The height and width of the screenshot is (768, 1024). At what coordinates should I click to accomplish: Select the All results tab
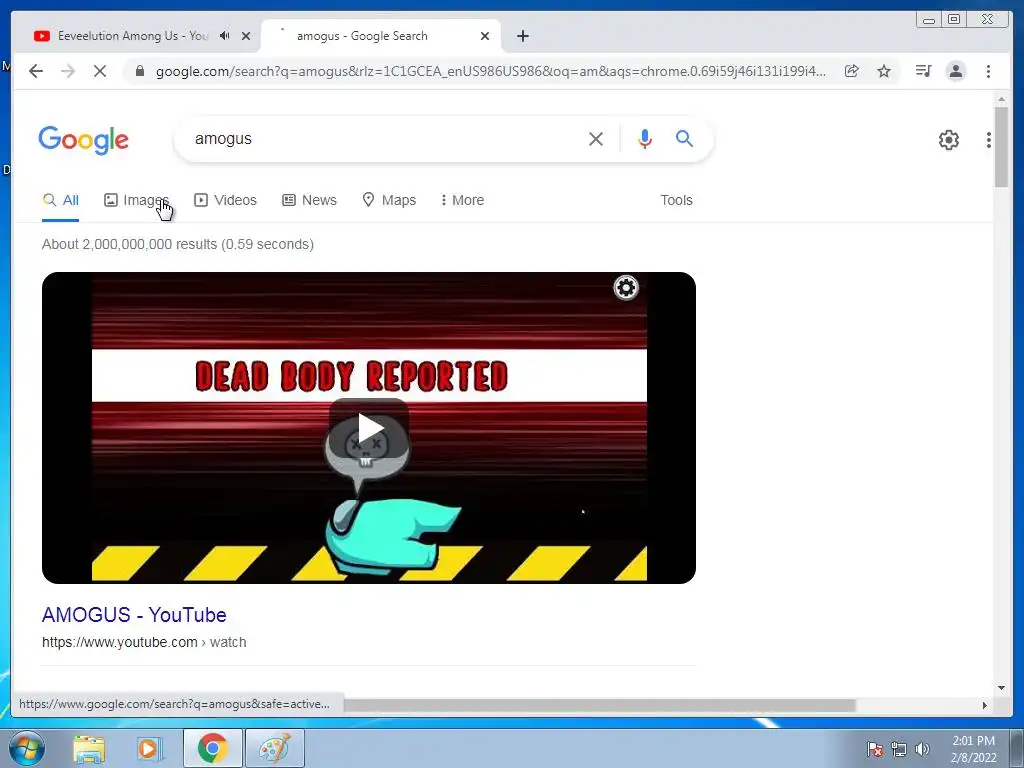coord(61,200)
